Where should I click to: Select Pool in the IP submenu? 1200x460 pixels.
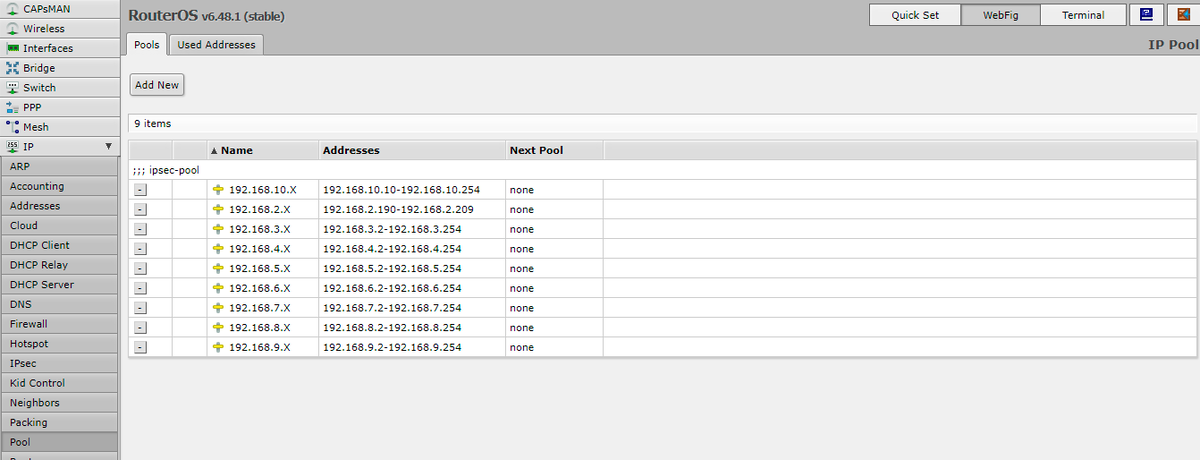59,442
